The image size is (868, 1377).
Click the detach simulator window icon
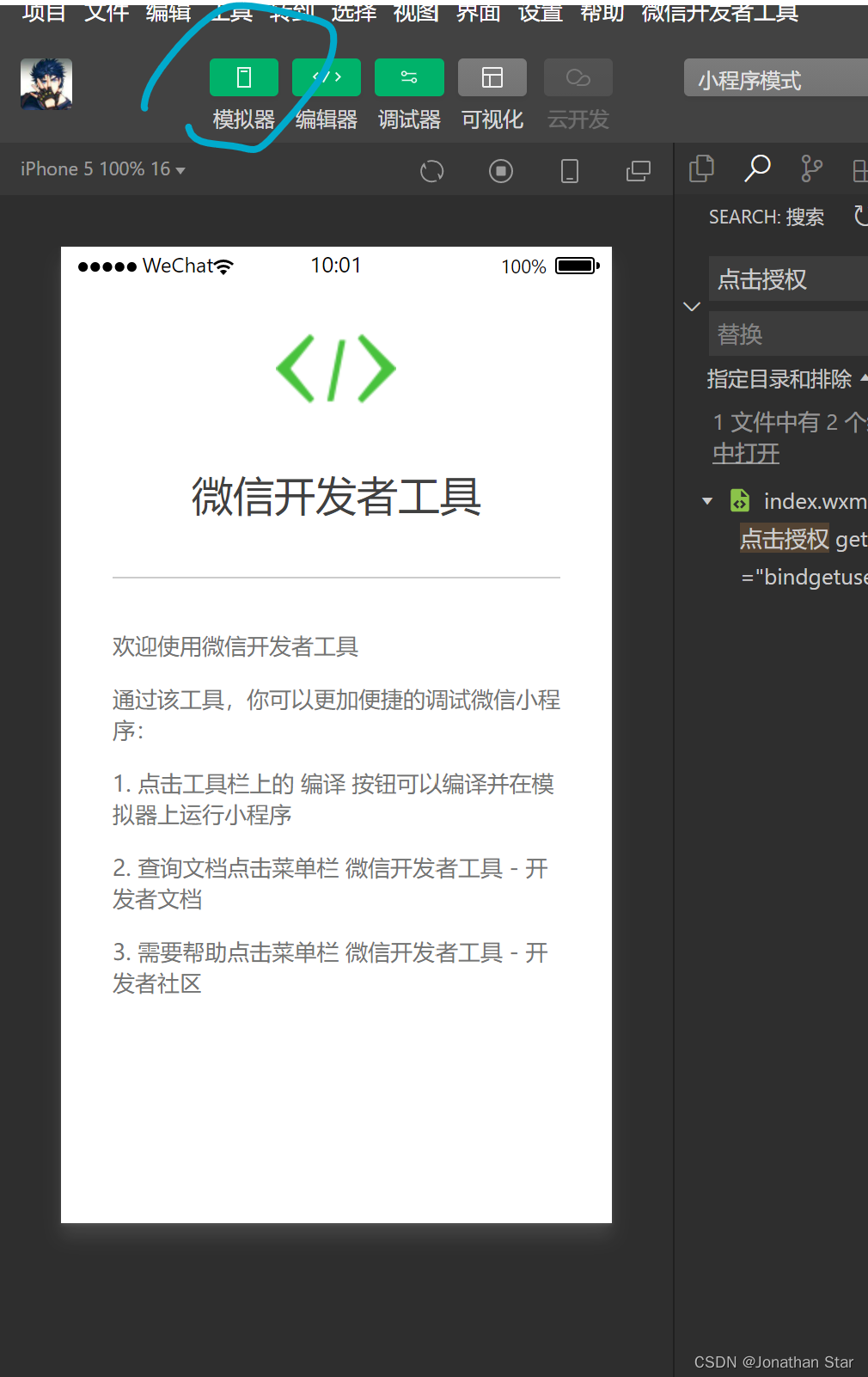click(x=639, y=171)
